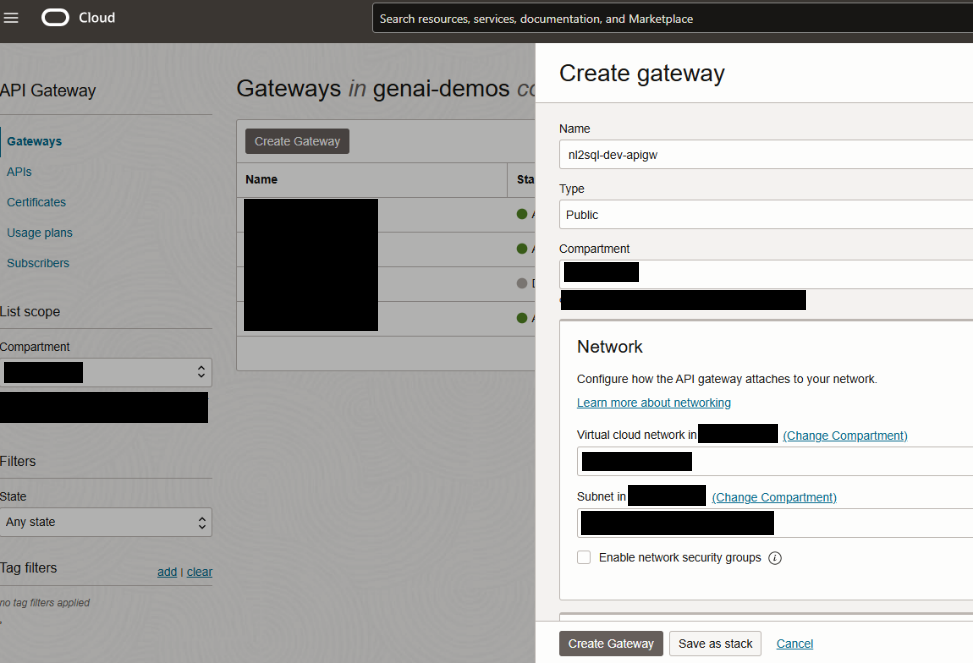Open the Learn more about networking link
This screenshot has width=973, height=663.
click(x=653, y=402)
